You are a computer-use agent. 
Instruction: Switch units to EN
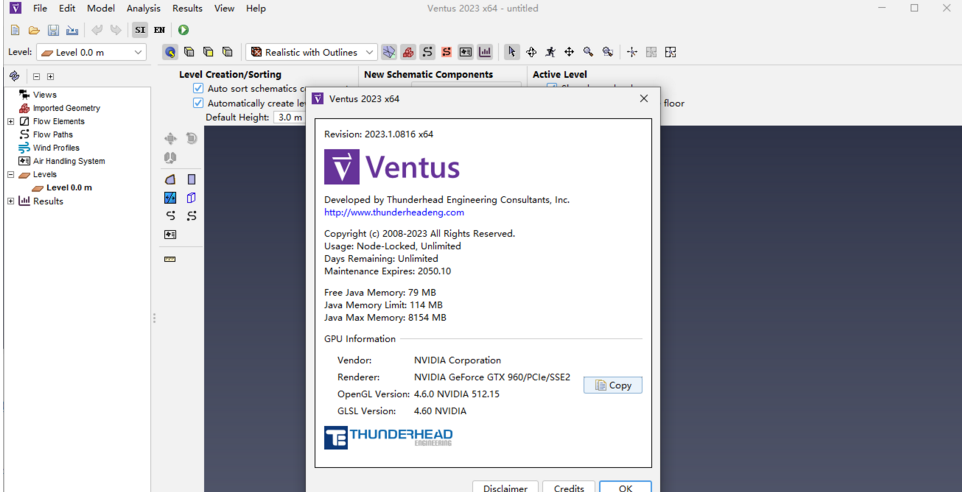(x=159, y=30)
